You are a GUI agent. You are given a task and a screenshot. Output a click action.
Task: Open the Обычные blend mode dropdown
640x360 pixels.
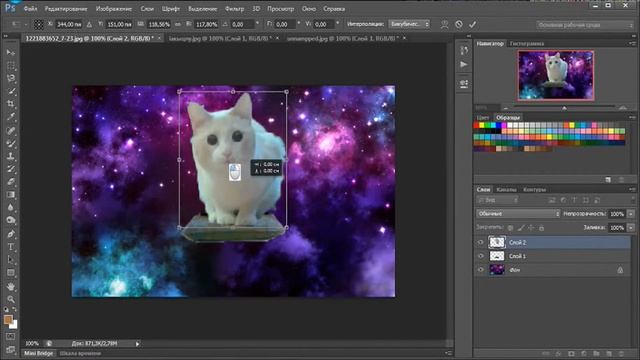518,213
